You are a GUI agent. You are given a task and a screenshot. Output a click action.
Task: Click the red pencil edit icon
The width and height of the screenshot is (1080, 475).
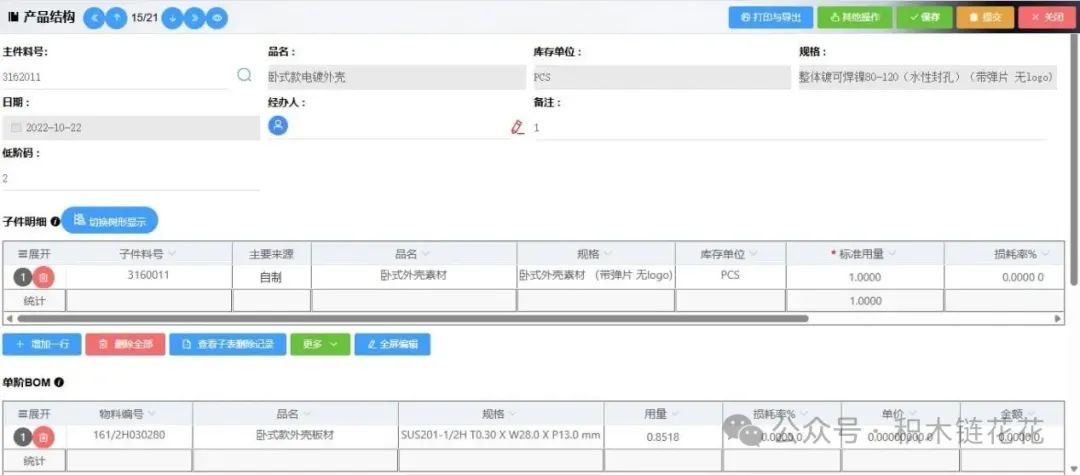click(x=517, y=127)
